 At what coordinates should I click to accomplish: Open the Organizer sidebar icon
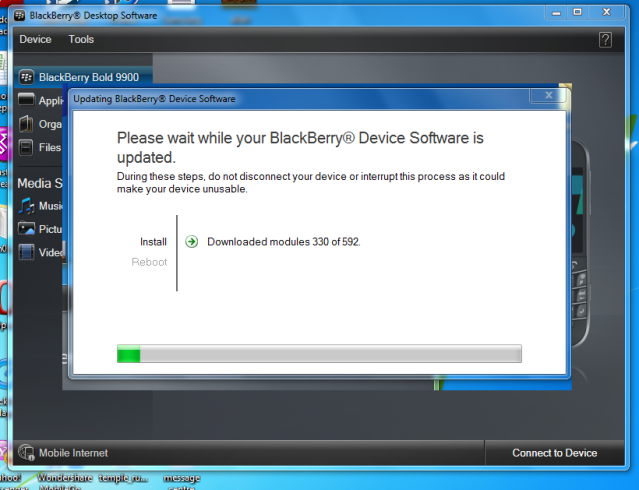coord(27,125)
